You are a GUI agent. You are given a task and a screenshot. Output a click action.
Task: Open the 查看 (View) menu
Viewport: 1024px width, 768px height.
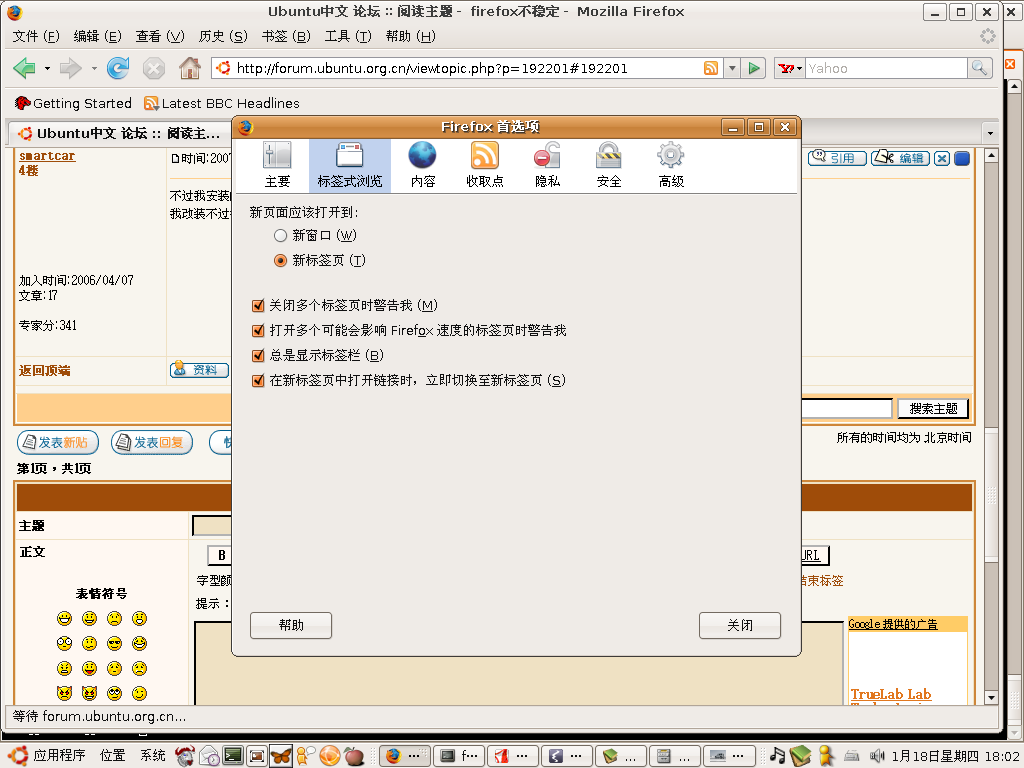click(x=160, y=37)
